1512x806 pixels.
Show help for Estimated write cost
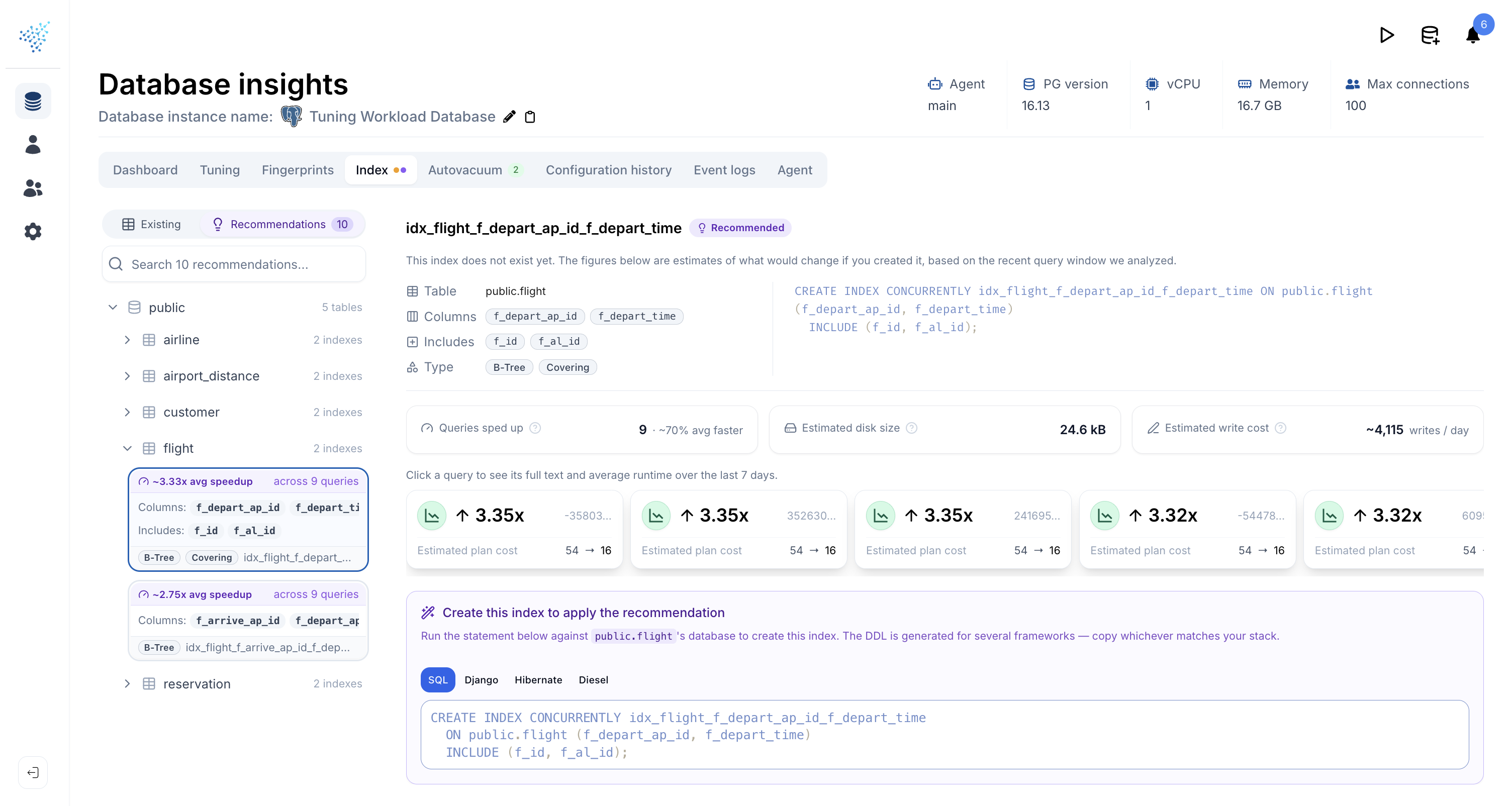click(x=1281, y=428)
